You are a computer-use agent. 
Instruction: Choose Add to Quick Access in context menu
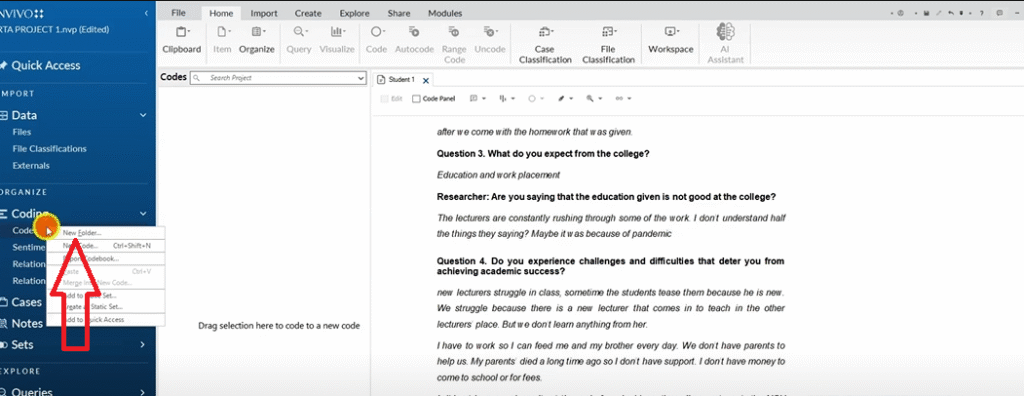106,320
